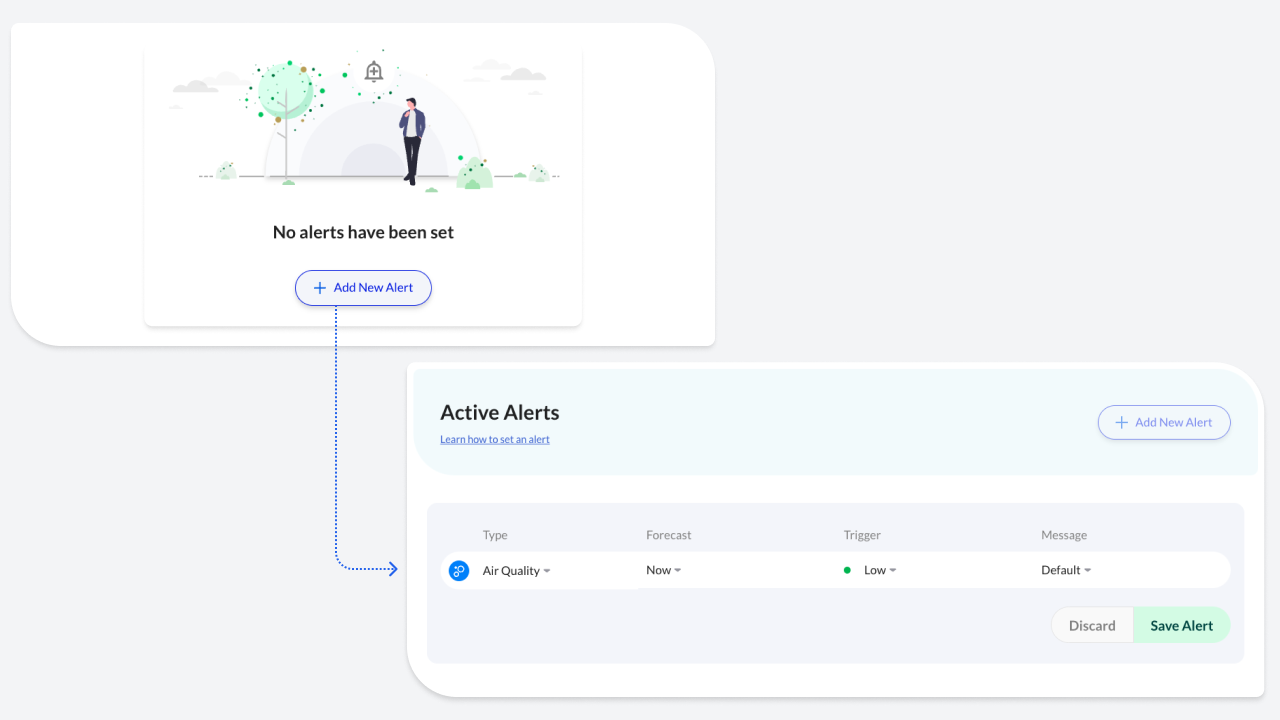Click the blue dotted arrow head pointing to the alert row
The image size is (1280, 720).
pos(393,569)
